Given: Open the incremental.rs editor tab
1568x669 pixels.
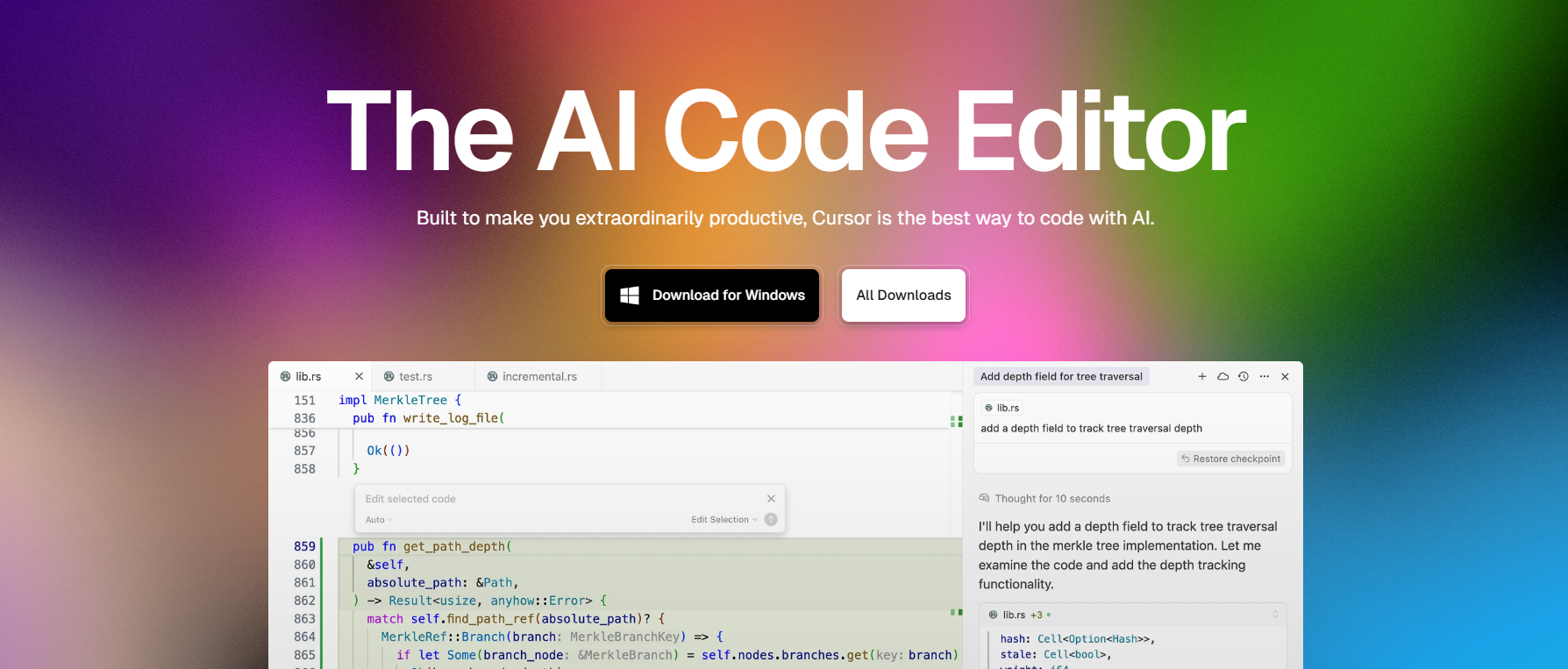Looking at the screenshot, I should pyautogui.click(x=539, y=376).
